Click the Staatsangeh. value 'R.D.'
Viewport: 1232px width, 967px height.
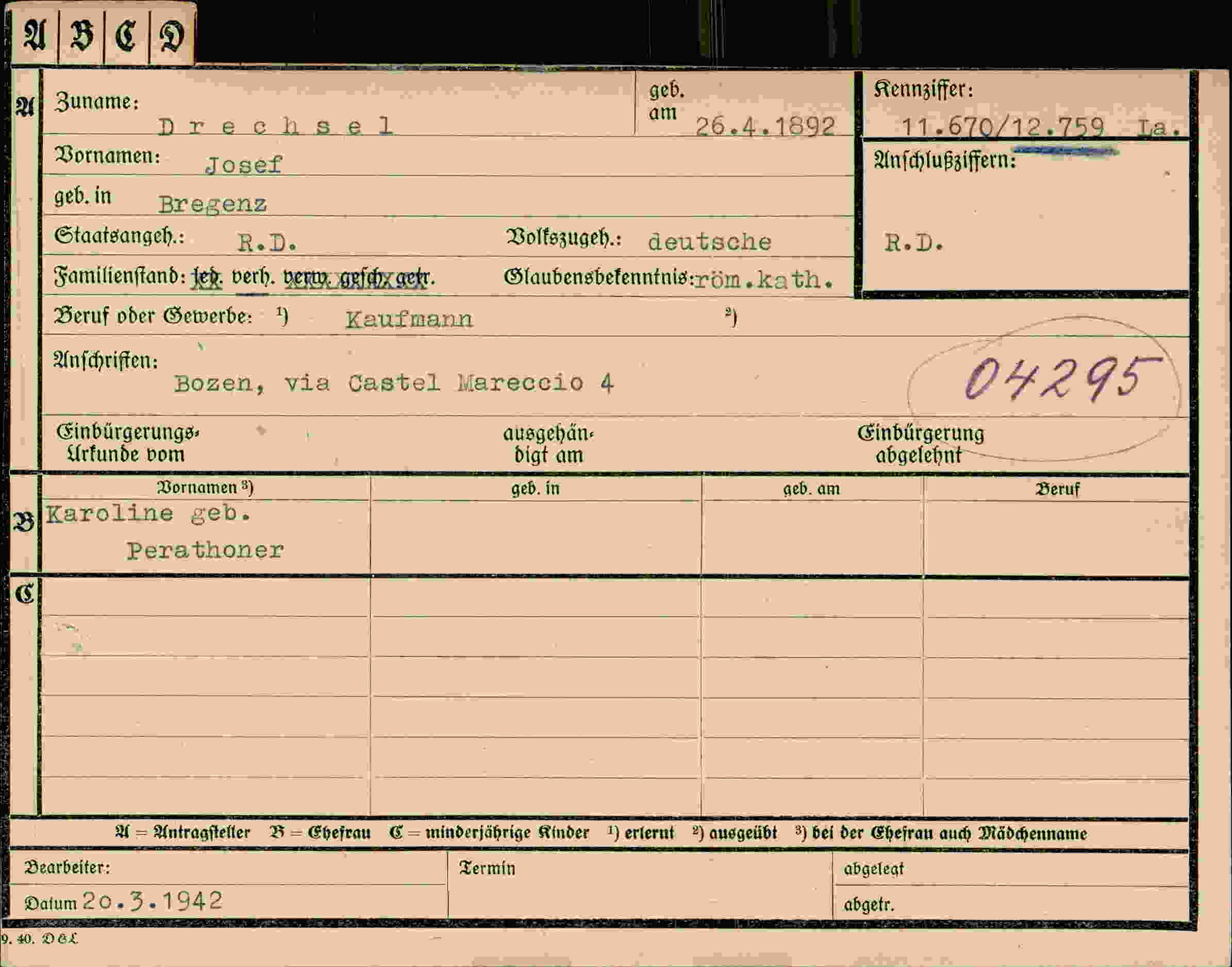pos(267,243)
